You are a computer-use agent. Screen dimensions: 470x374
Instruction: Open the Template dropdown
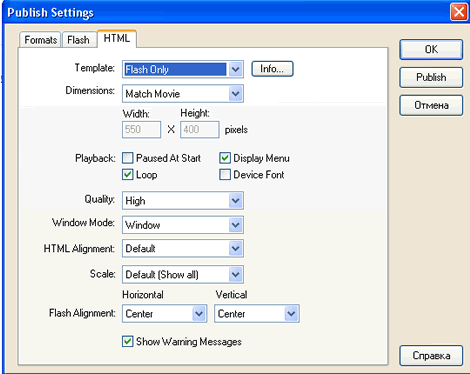183,69
